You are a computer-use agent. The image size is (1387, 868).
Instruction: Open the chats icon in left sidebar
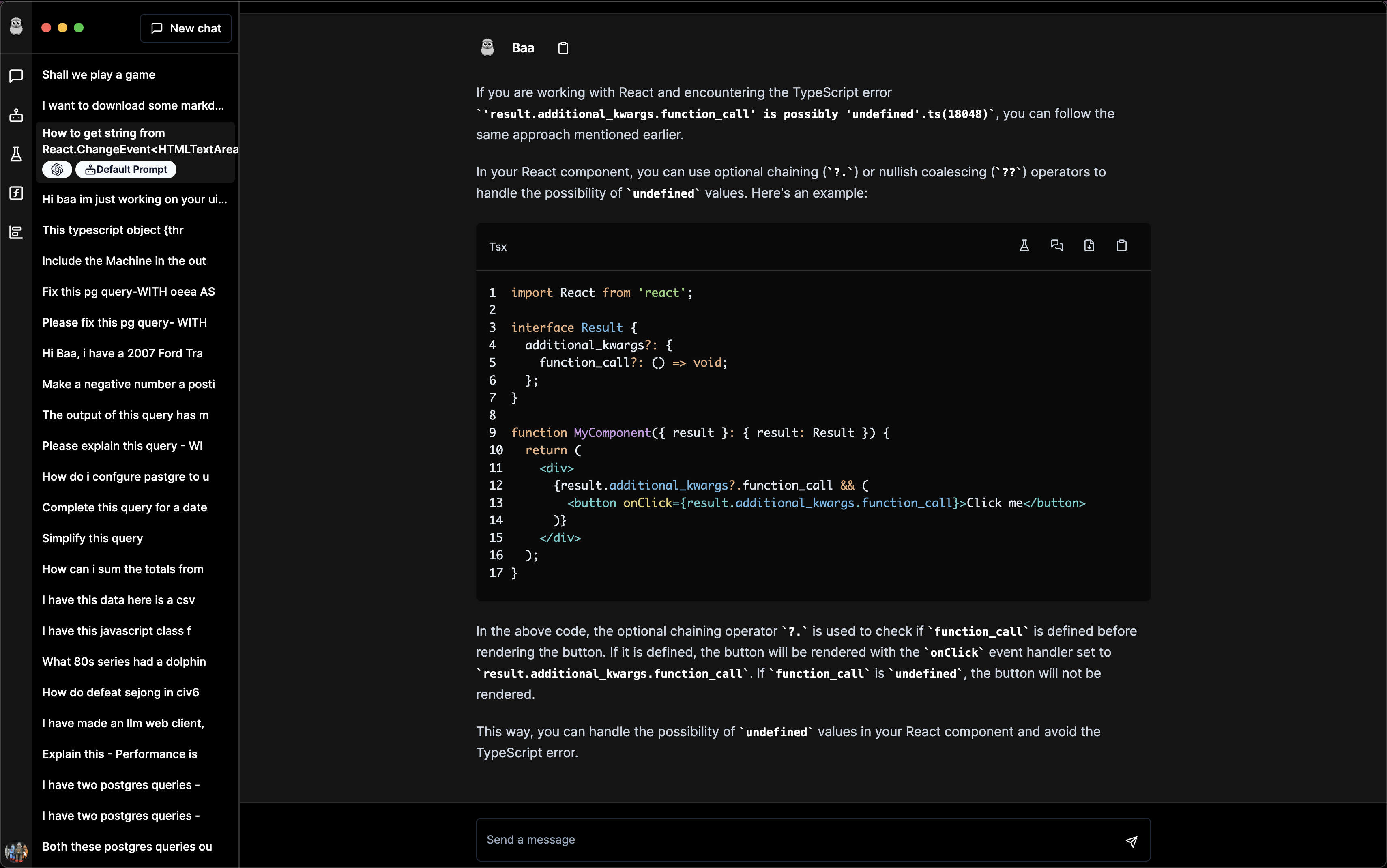tap(16, 76)
